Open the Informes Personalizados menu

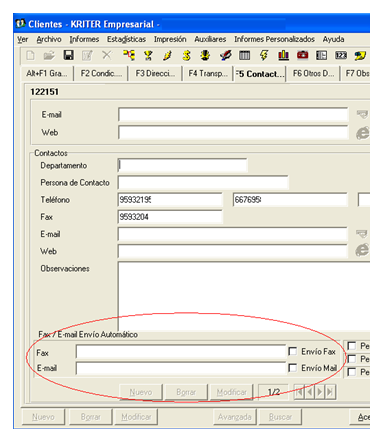point(274,39)
